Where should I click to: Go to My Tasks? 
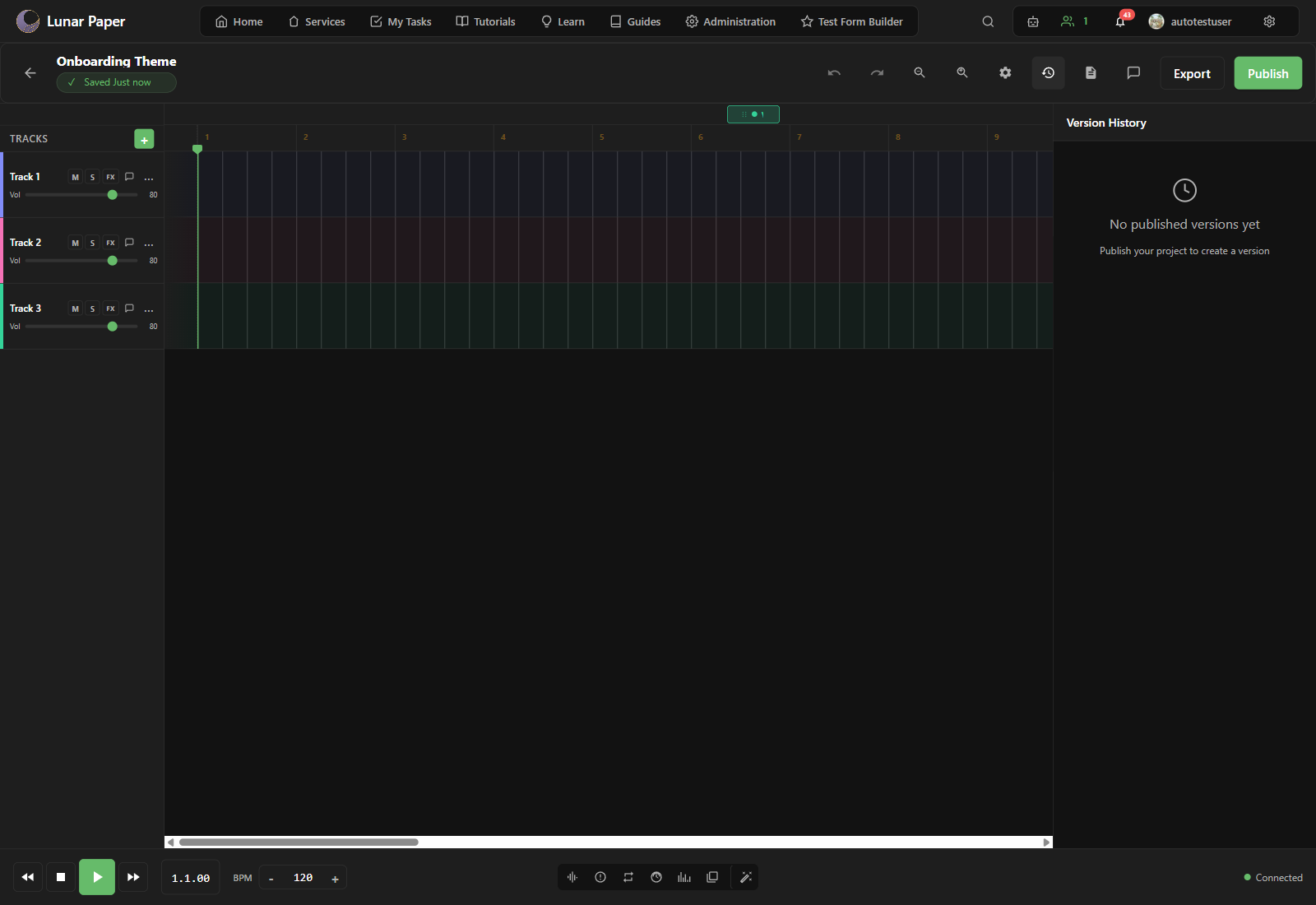pos(401,21)
